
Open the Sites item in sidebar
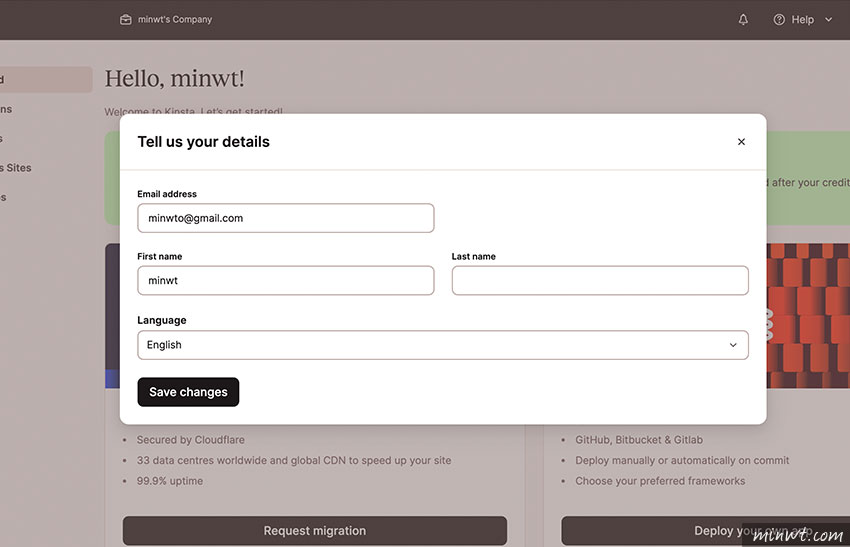(16, 168)
